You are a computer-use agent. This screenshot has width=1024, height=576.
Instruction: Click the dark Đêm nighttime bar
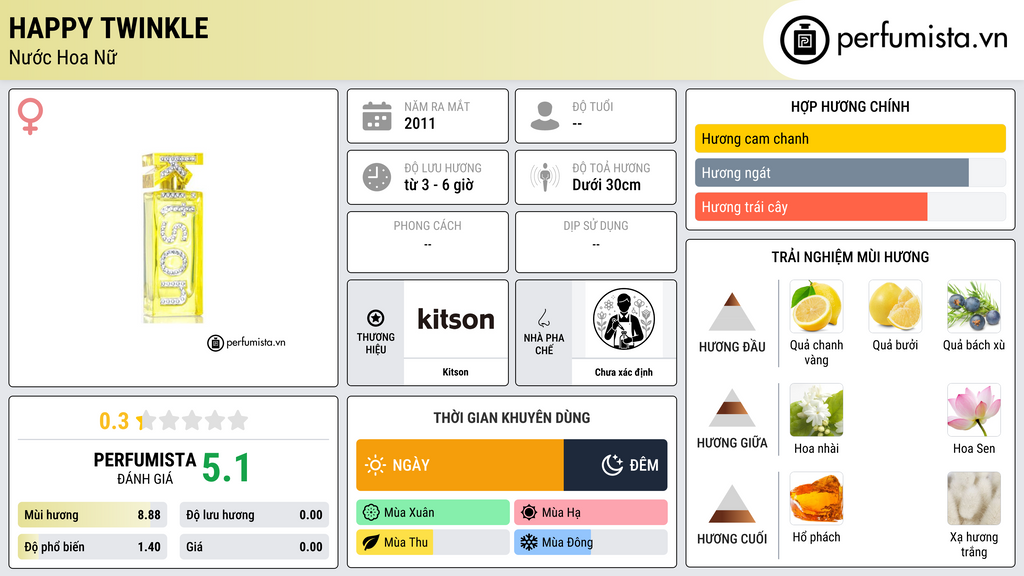(x=615, y=465)
